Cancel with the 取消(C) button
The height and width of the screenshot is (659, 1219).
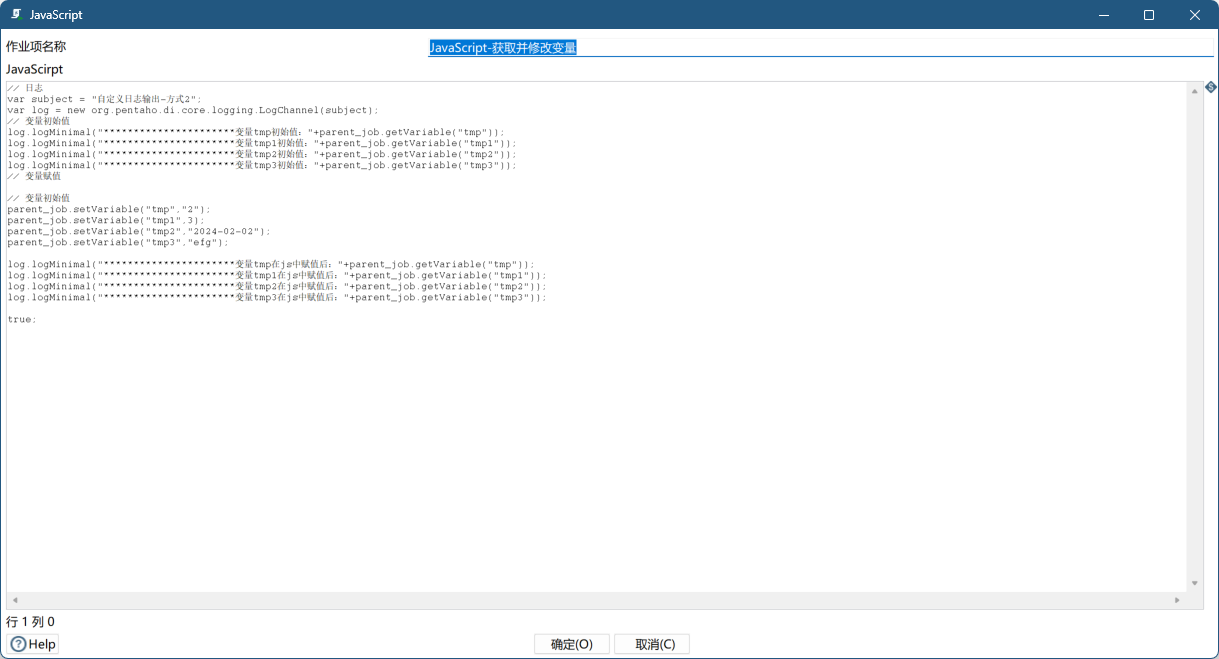(652, 644)
